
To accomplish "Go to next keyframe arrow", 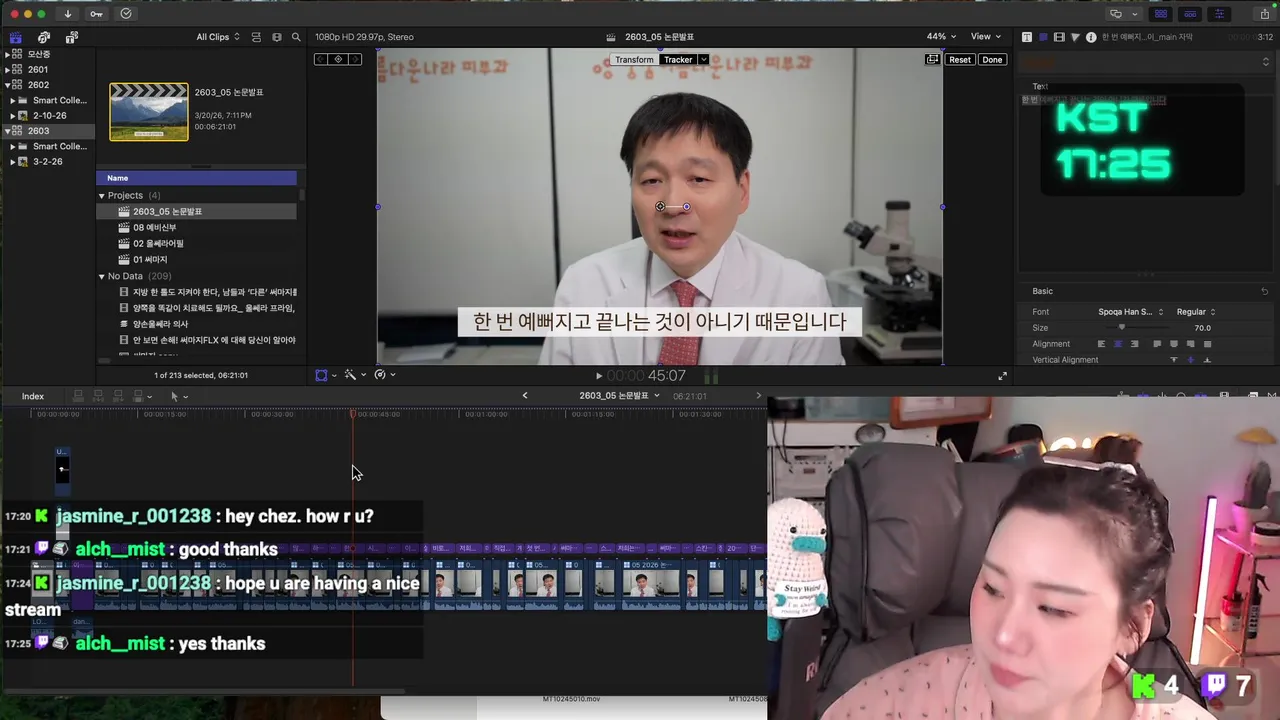I will [355, 59].
